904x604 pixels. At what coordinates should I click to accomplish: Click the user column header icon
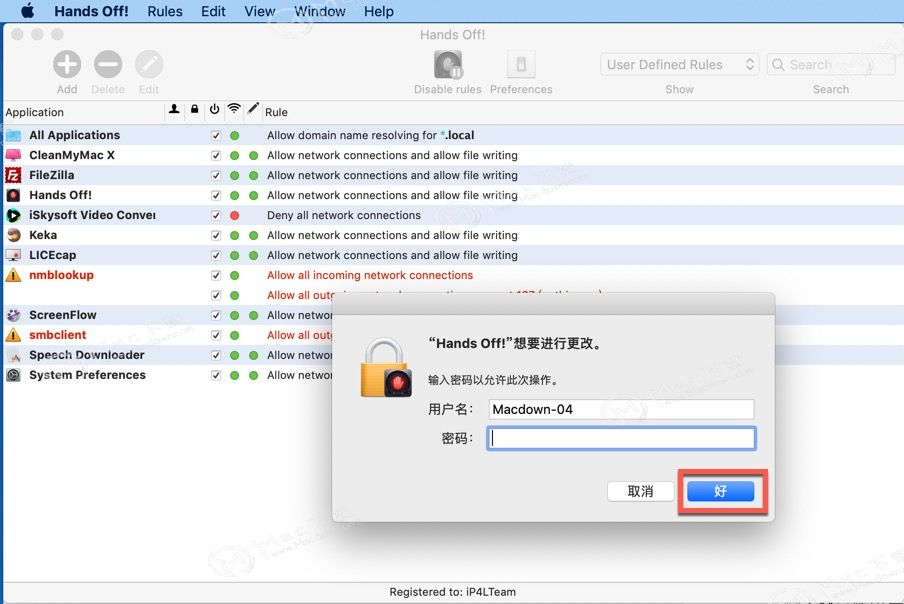(x=174, y=109)
